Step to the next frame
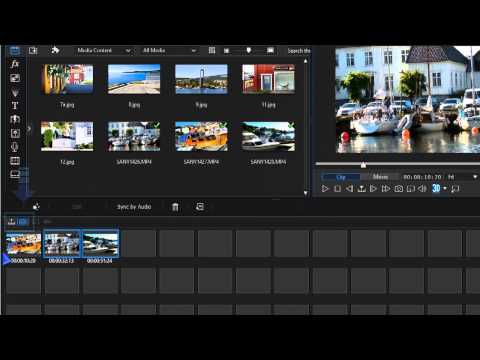The height and width of the screenshot is (360, 480). pyautogui.click(x=373, y=189)
